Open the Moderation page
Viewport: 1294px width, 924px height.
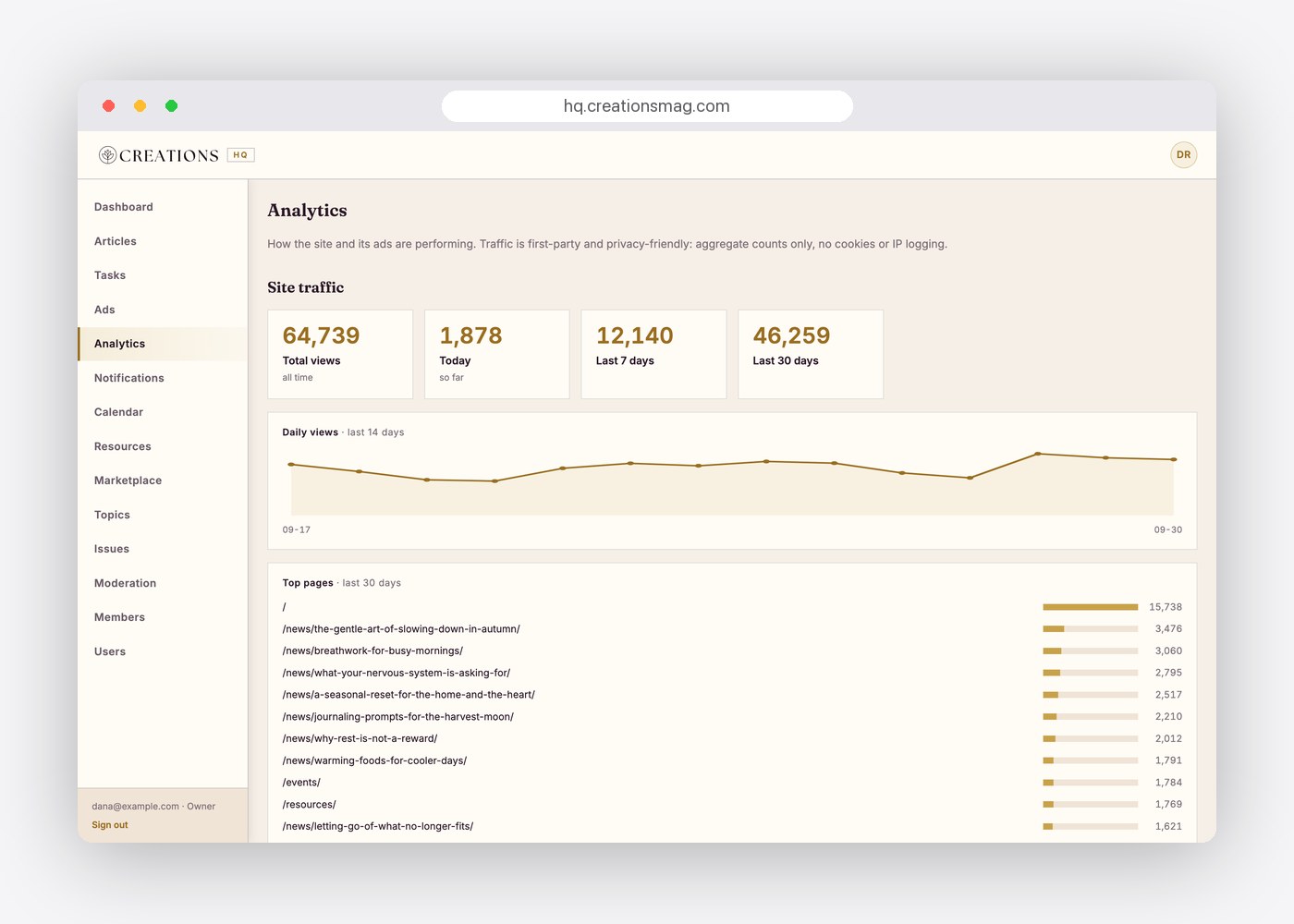[x=163, y=583]
